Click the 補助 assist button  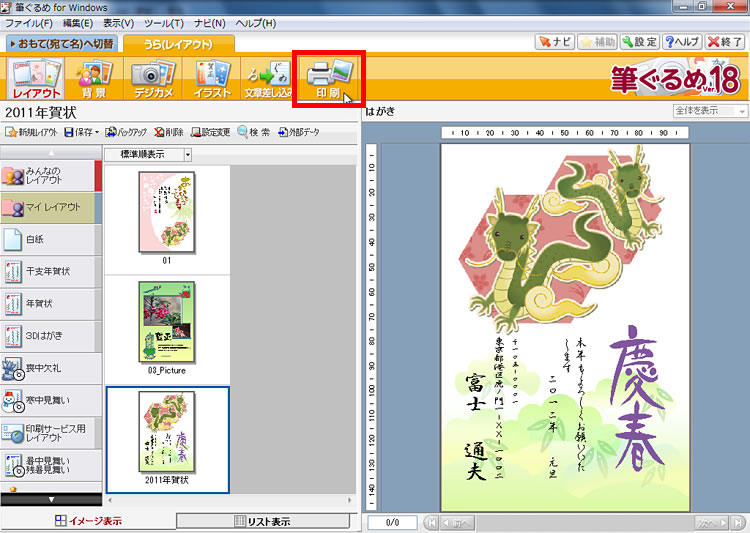(597, 42)
